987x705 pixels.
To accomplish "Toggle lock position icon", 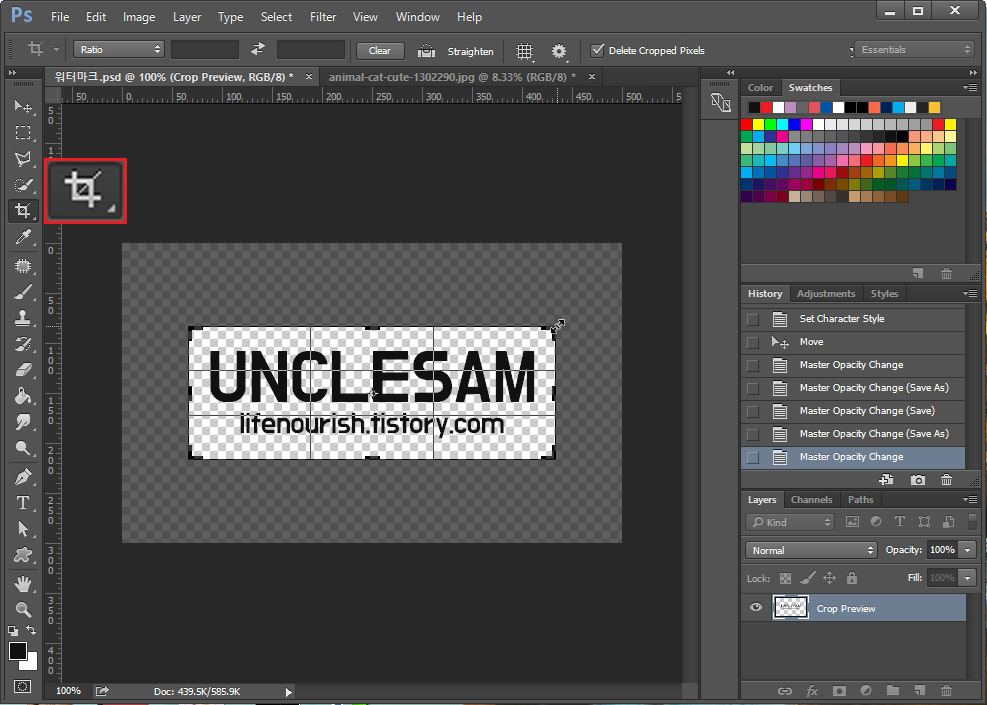I will [x=830, y=578].
